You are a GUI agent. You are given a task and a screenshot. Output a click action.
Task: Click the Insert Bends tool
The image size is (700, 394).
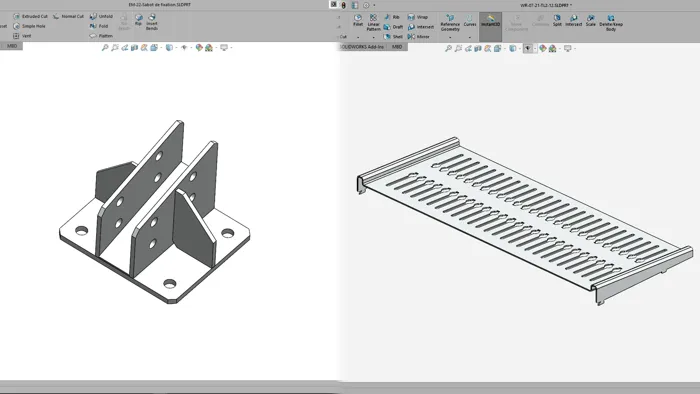click(x=152, y=22)
